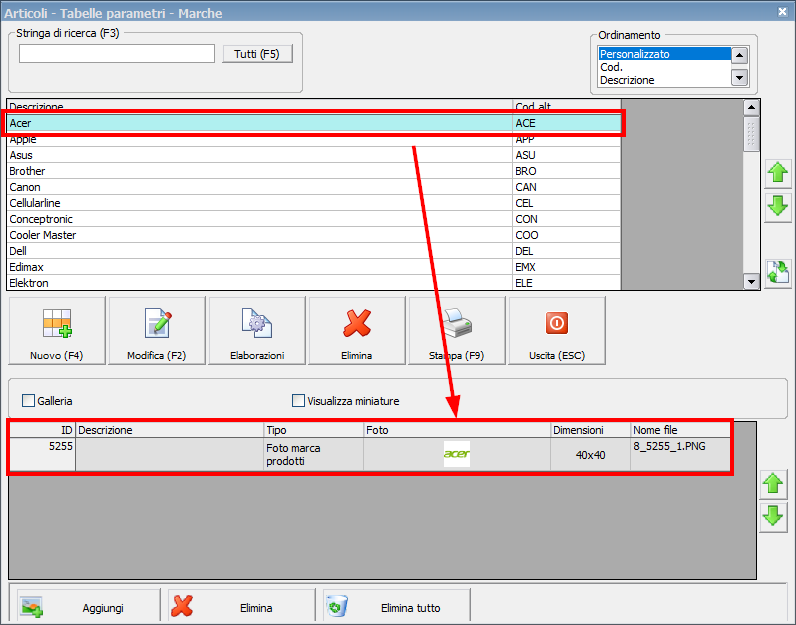
Task: Move brand down with green arrow
Action: [x=778, y=207]
